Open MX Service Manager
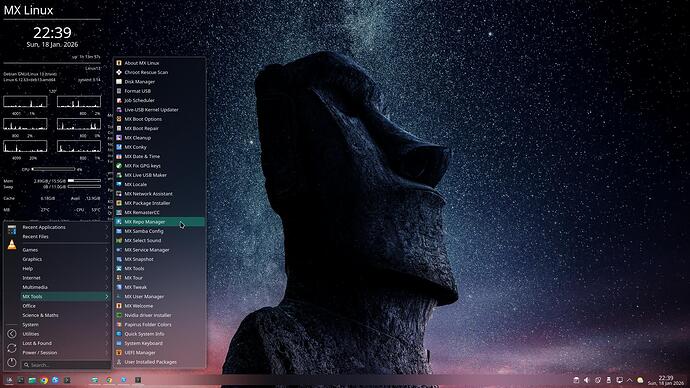The image size is (690, 388). [159, 250]
